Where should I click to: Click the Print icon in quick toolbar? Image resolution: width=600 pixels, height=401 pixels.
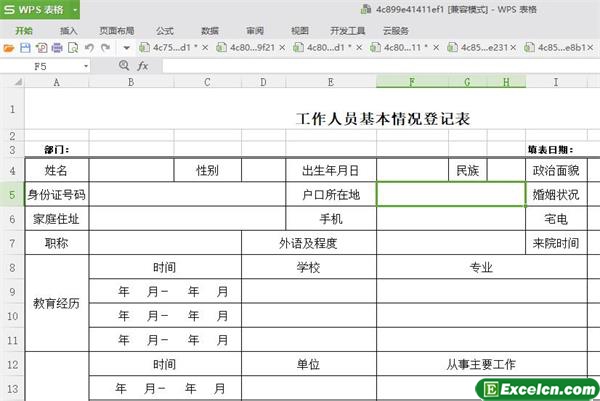pyautogui.click(x=57, y=48)
